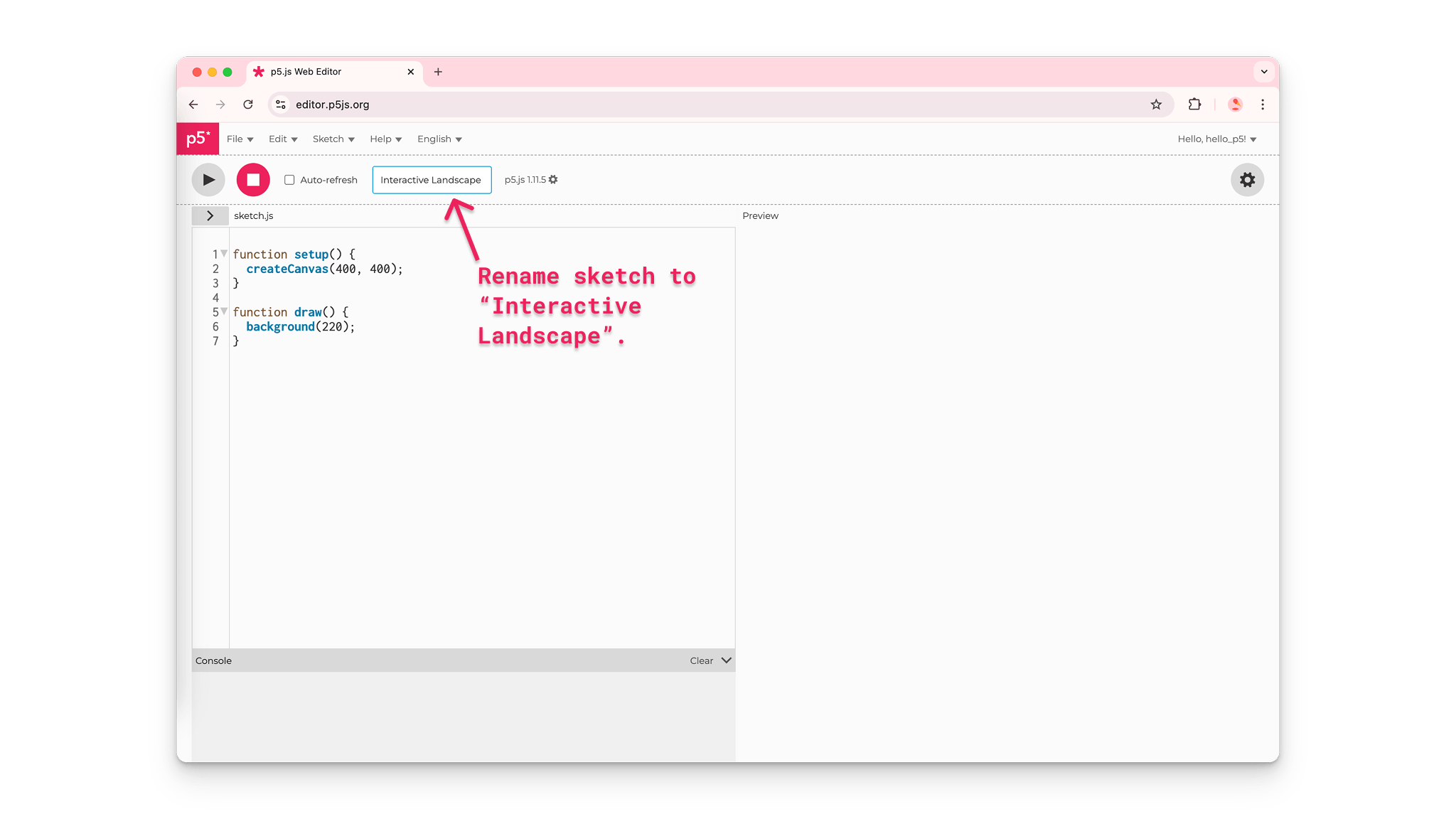The width and height of the screenshot is (1456, 819).
Task: Bookmark the page with the star icon
Action: point(1157,104)
